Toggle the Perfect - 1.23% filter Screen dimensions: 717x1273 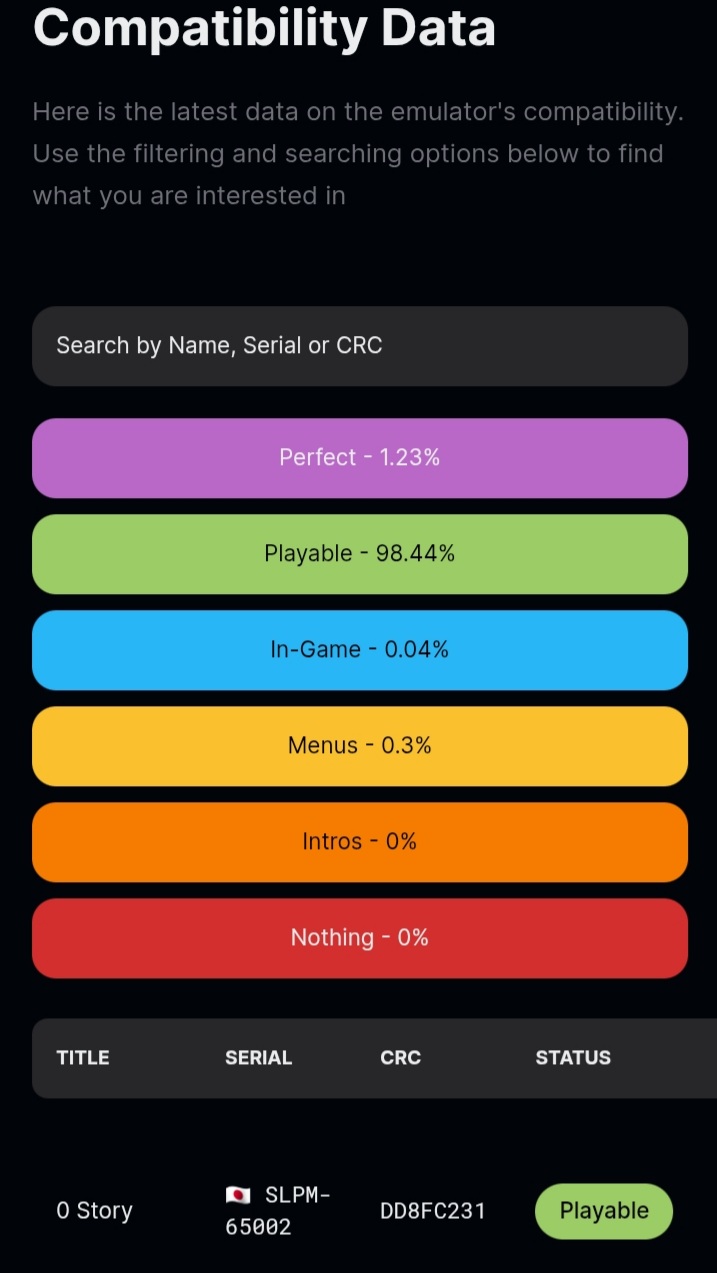coord(360,458)
